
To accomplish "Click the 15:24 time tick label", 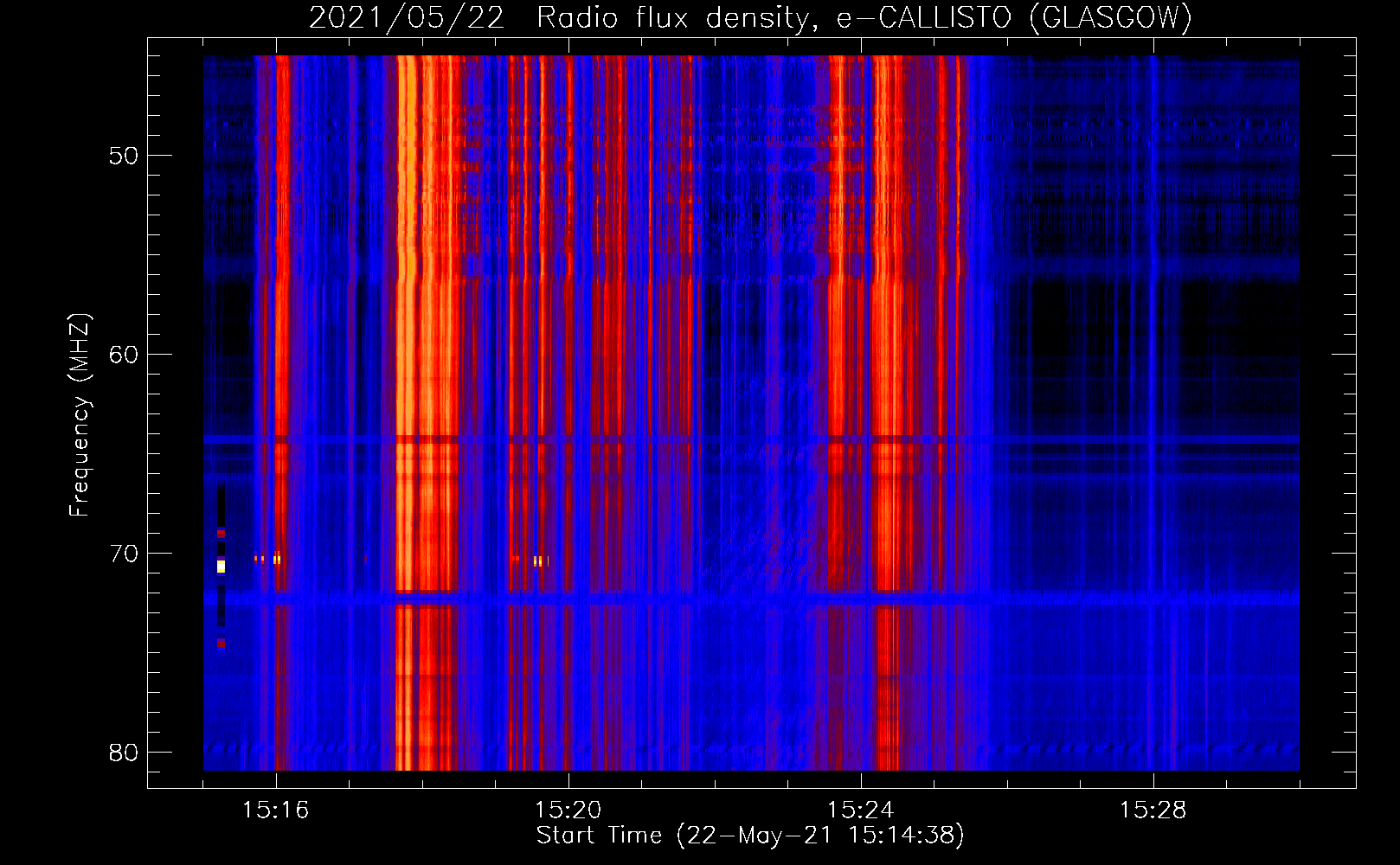I will (860, 810).
